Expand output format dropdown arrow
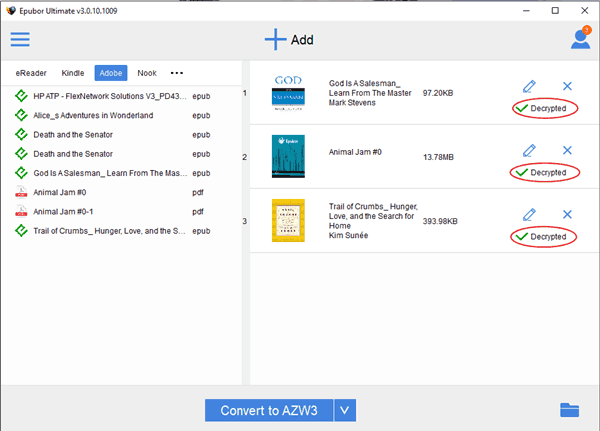This screenshot has height=431, width=600. click(345, 410)
